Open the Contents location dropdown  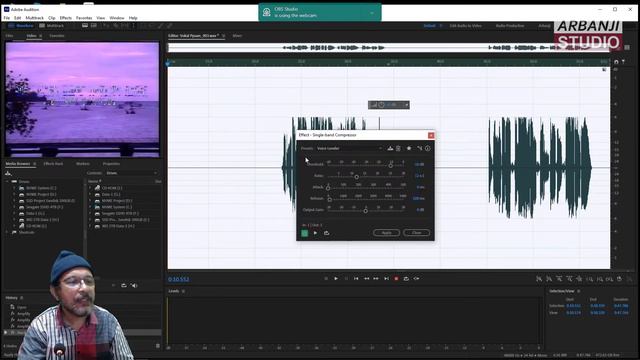click(132, 173)
